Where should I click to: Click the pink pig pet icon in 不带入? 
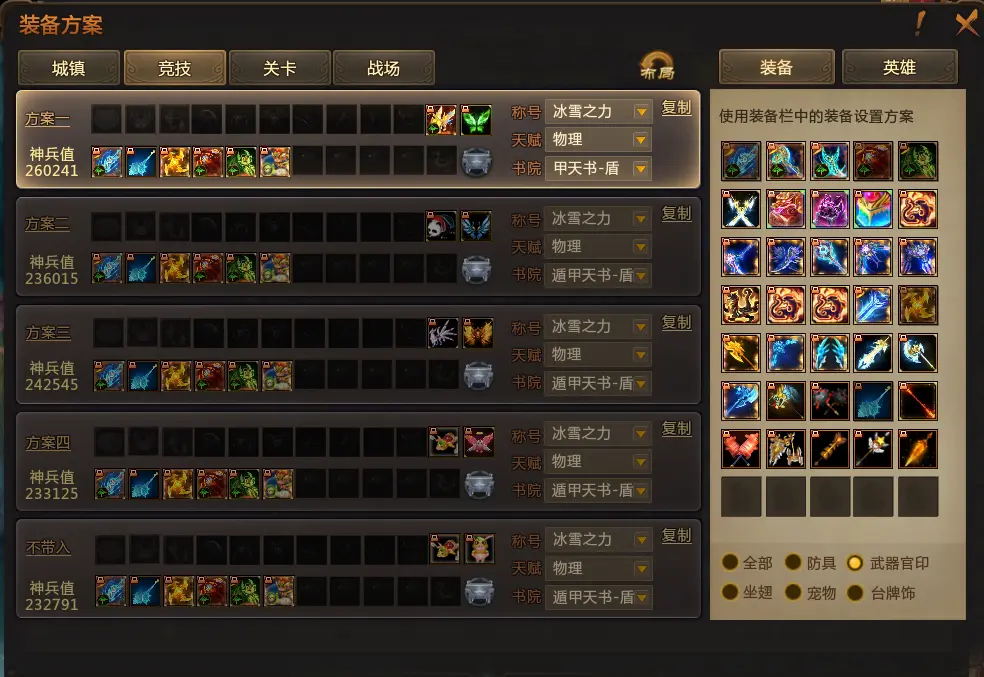pyautogui.click(x=479, y=549)
